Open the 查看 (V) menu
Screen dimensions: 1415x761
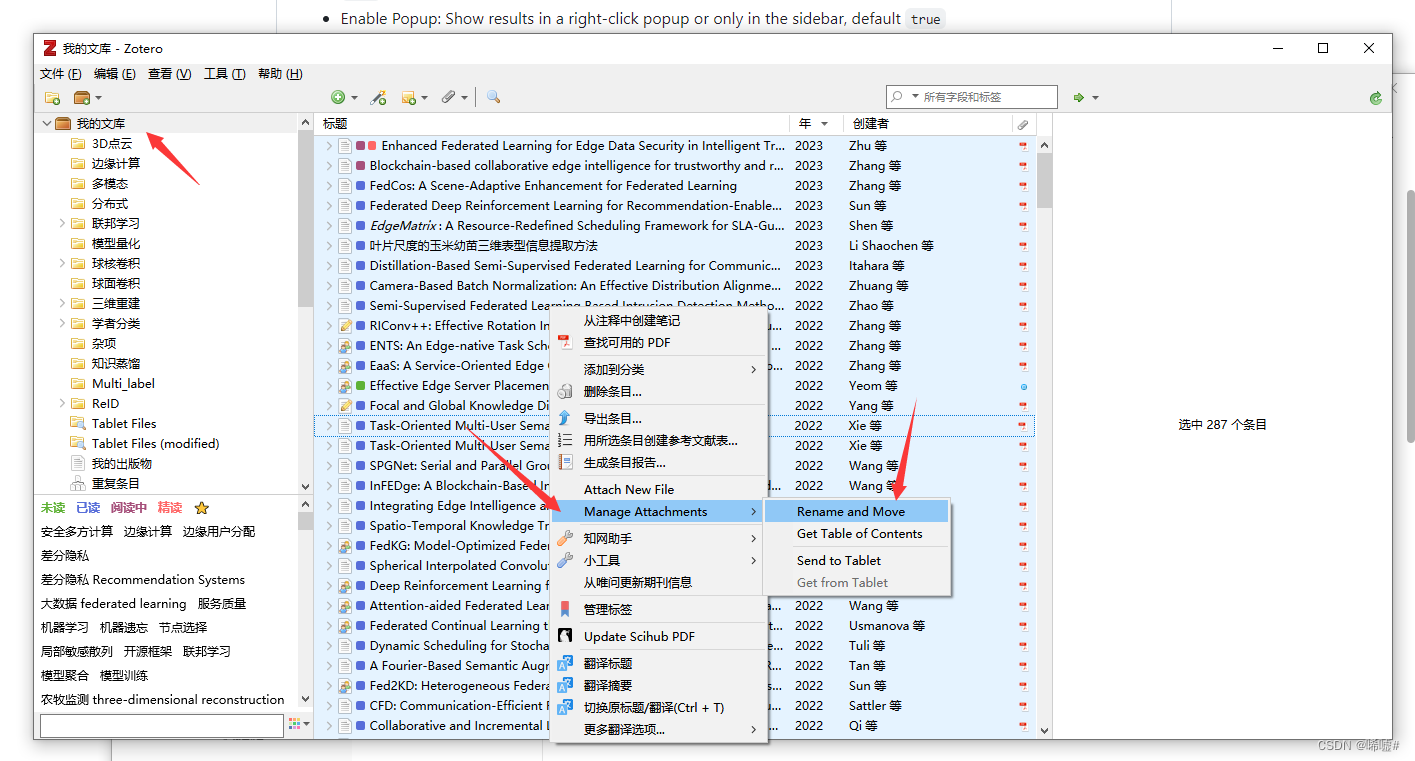(x=170, y=74)
